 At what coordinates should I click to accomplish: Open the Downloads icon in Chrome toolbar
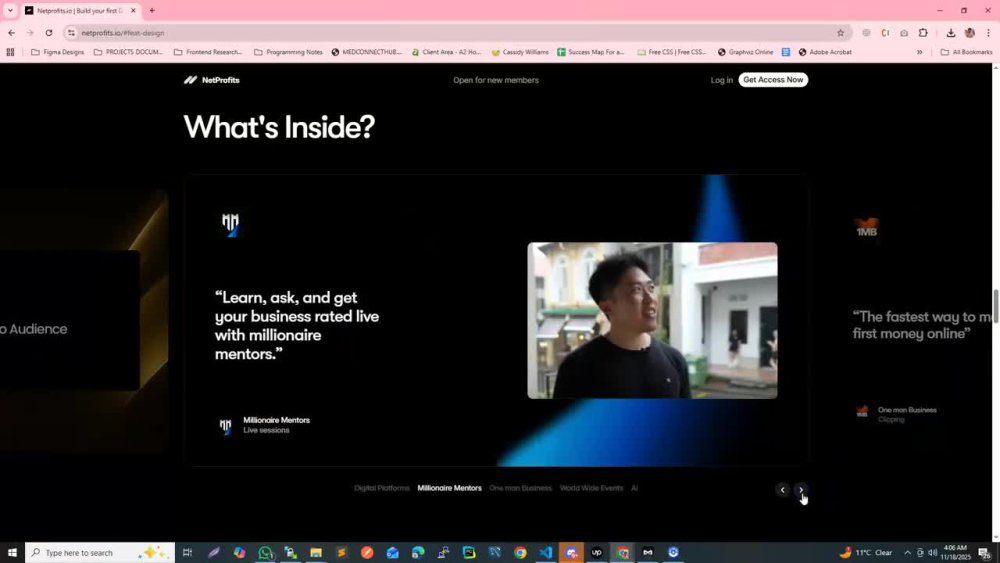pos(950,33)
